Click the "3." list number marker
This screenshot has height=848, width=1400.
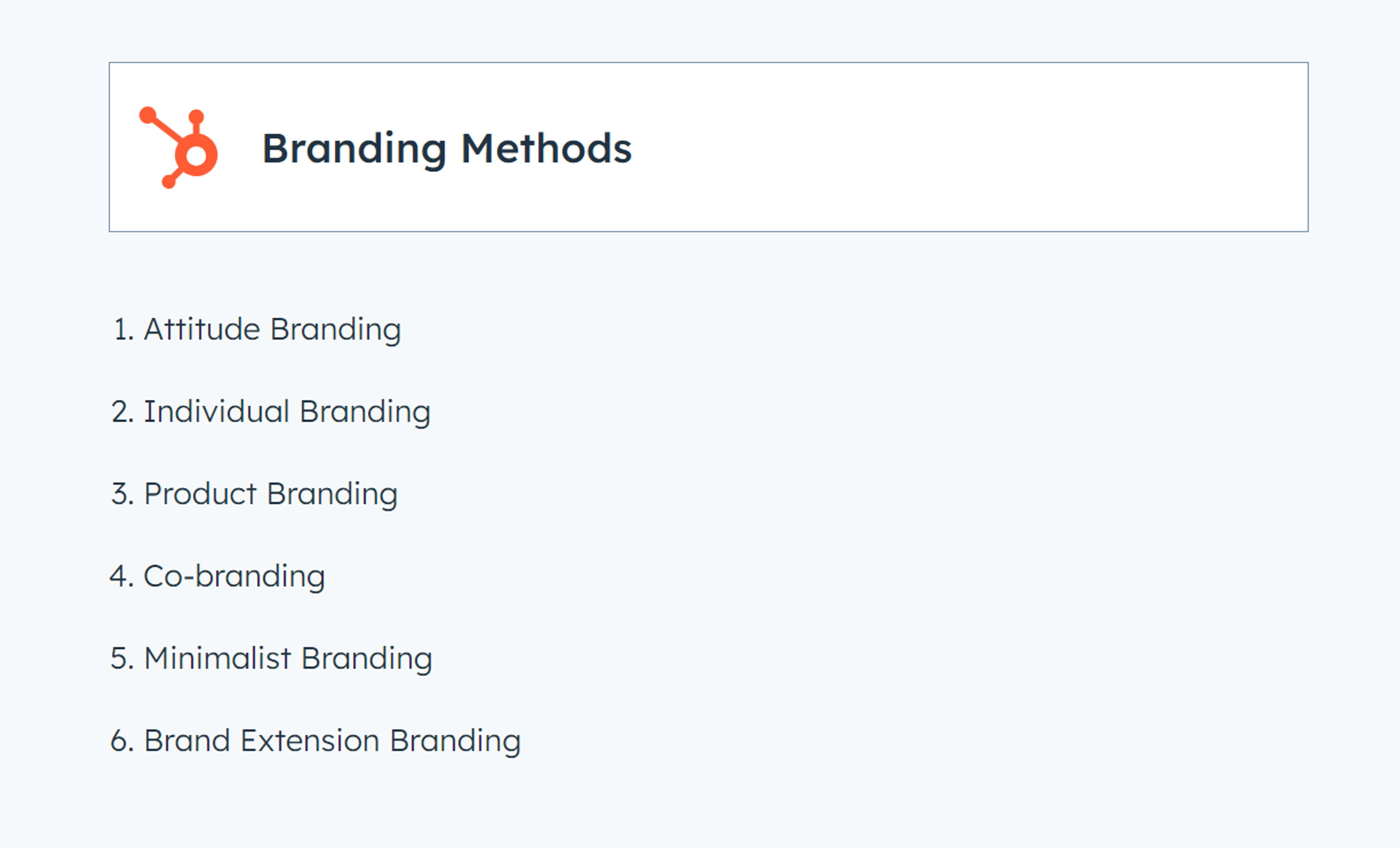coord(123,494)
